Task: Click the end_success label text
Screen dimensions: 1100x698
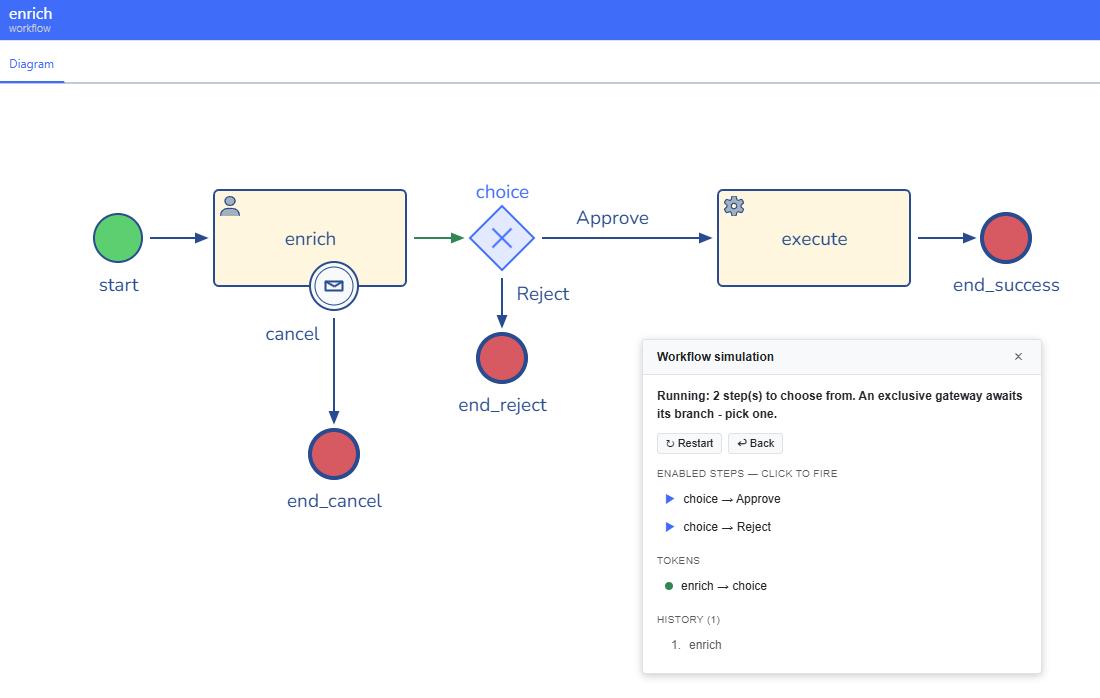Action: click(x=1006, y=285)
